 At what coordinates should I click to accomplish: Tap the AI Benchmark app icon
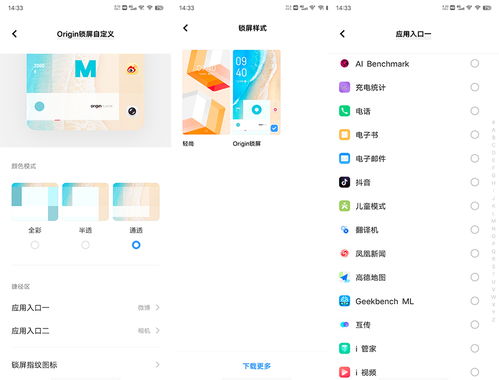[344, 63]
